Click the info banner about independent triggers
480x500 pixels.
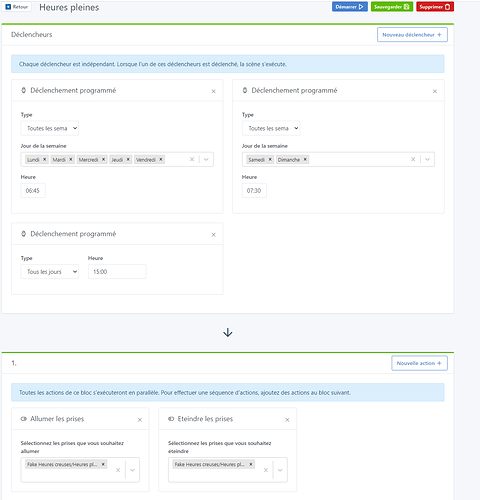point(228,64)
